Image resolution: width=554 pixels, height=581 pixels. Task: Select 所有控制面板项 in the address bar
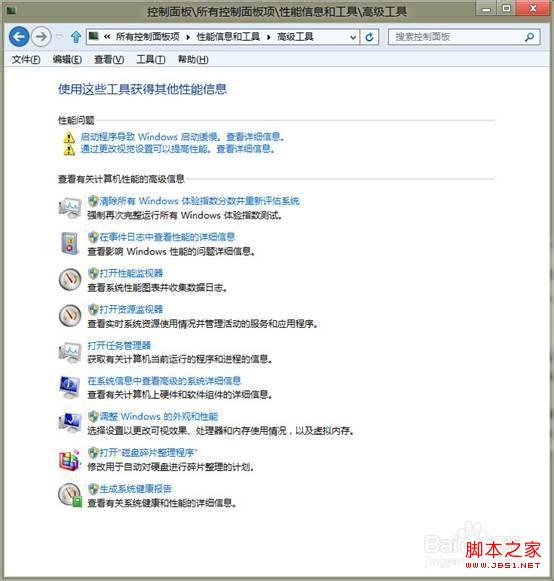147,37
